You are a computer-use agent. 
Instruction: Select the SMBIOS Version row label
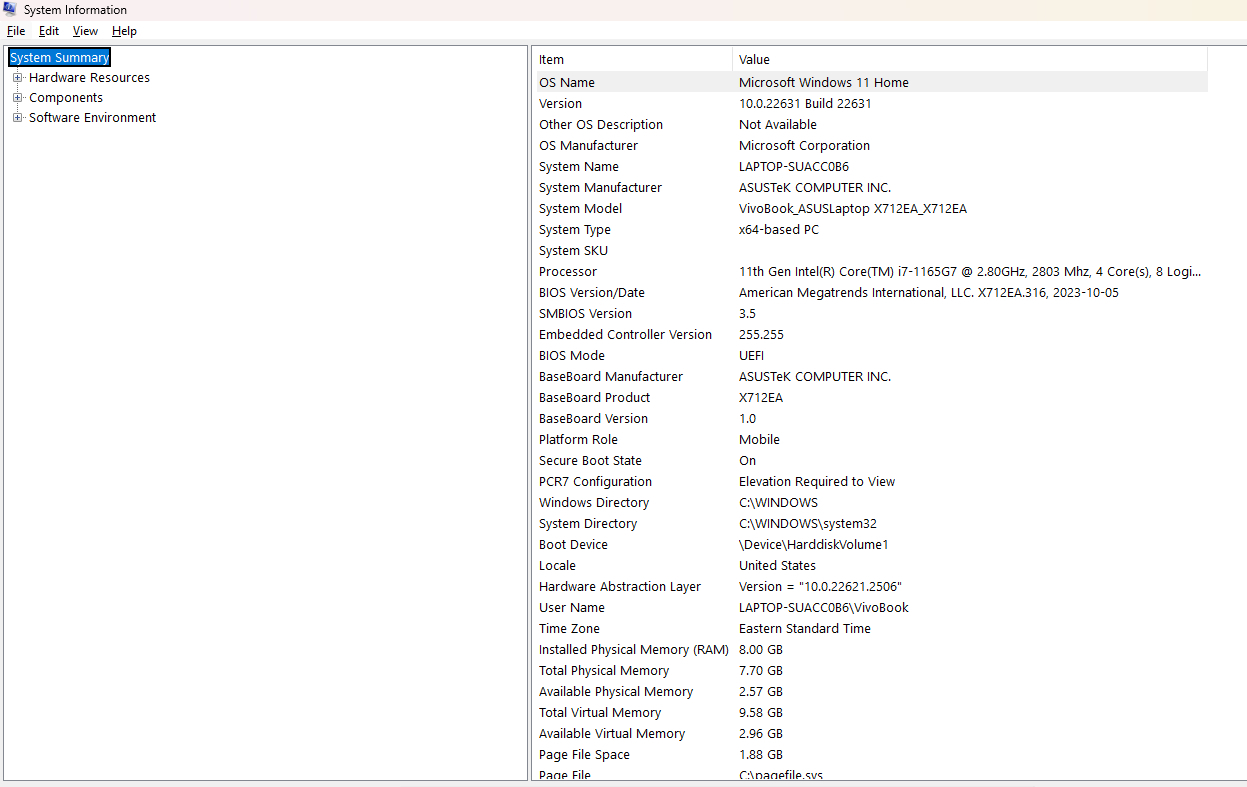(585, 314)
